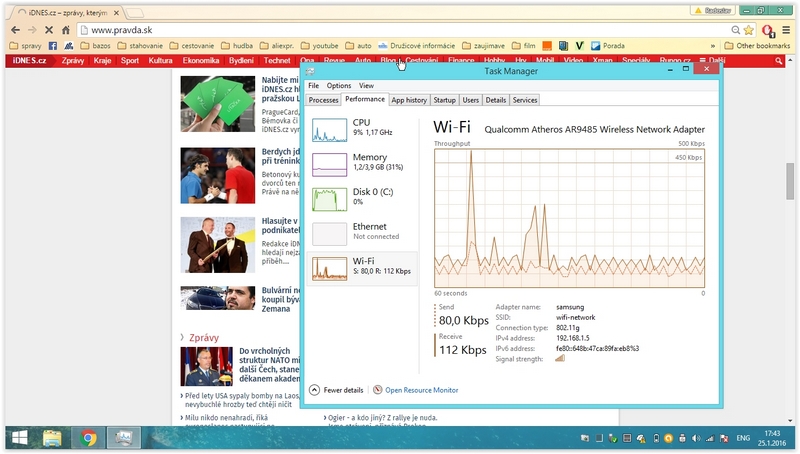Image resolution: width=800 pixels, height=454 pixels.
Task: Click the zoom magnifier icon in the address bar
Action: [736, 30]
